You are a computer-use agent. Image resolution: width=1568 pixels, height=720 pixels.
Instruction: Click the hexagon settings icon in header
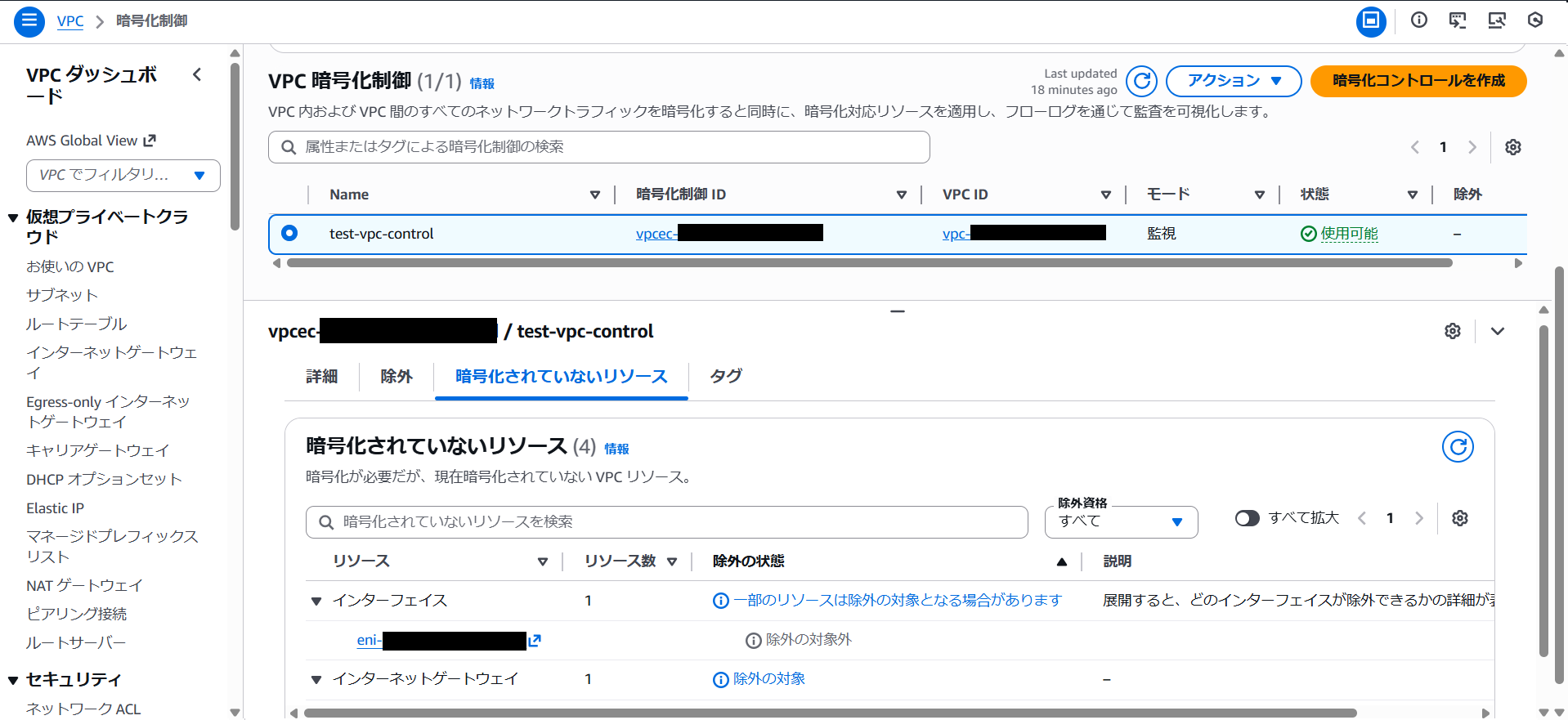[x=1535, y=20]
